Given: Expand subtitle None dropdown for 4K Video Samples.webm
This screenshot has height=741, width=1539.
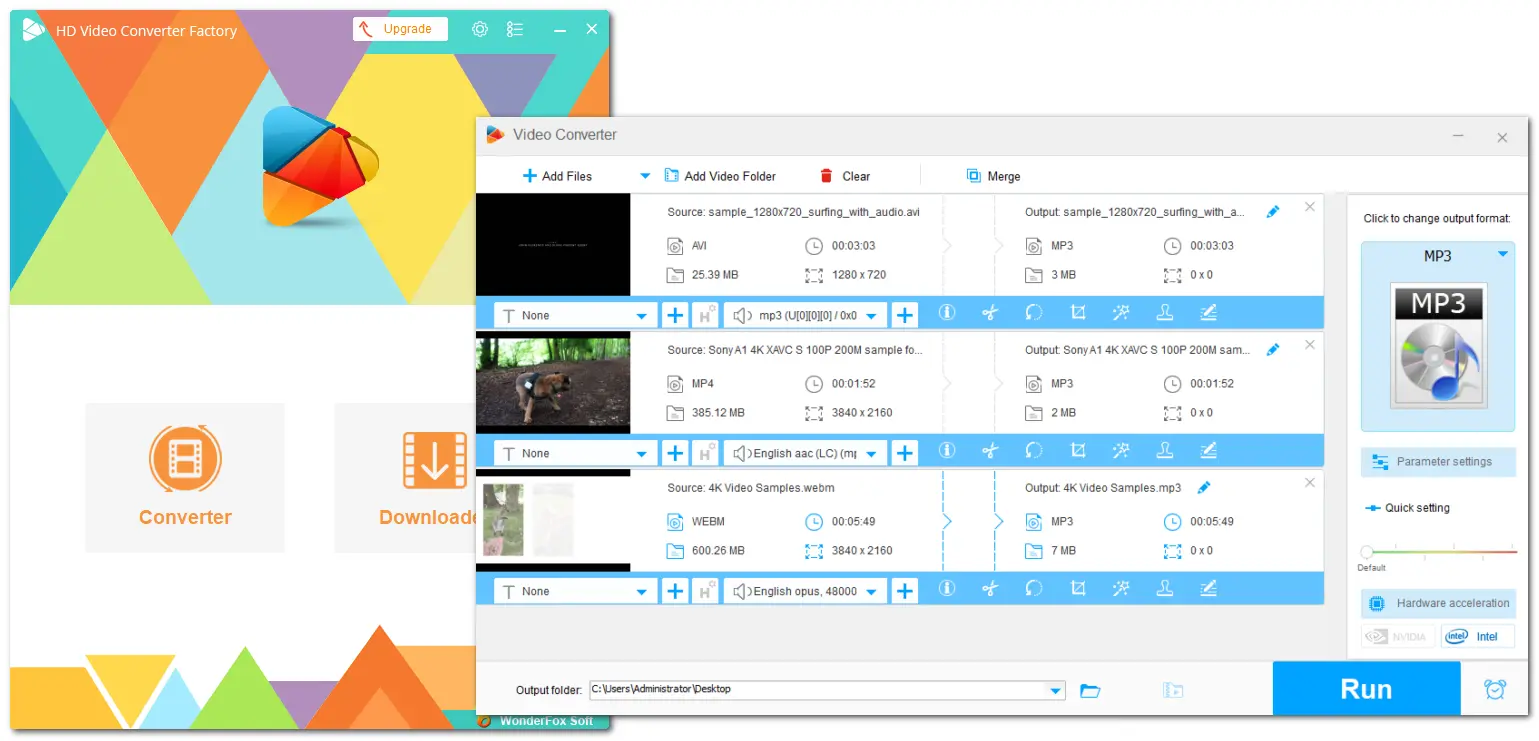Looking at the screenshot, I should pos(642,592).
